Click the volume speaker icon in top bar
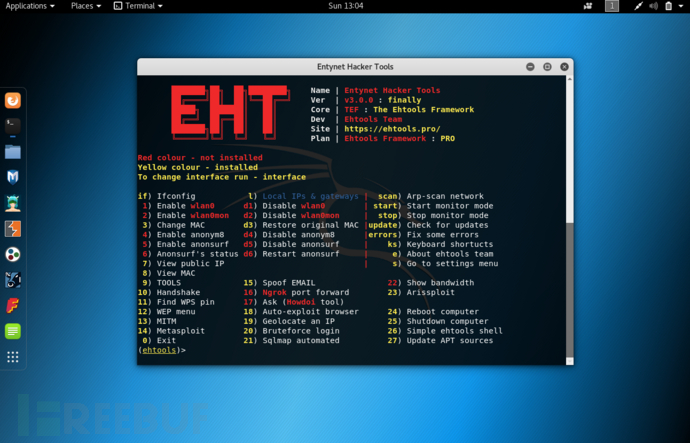690x443 pixels. pos(653,6)
